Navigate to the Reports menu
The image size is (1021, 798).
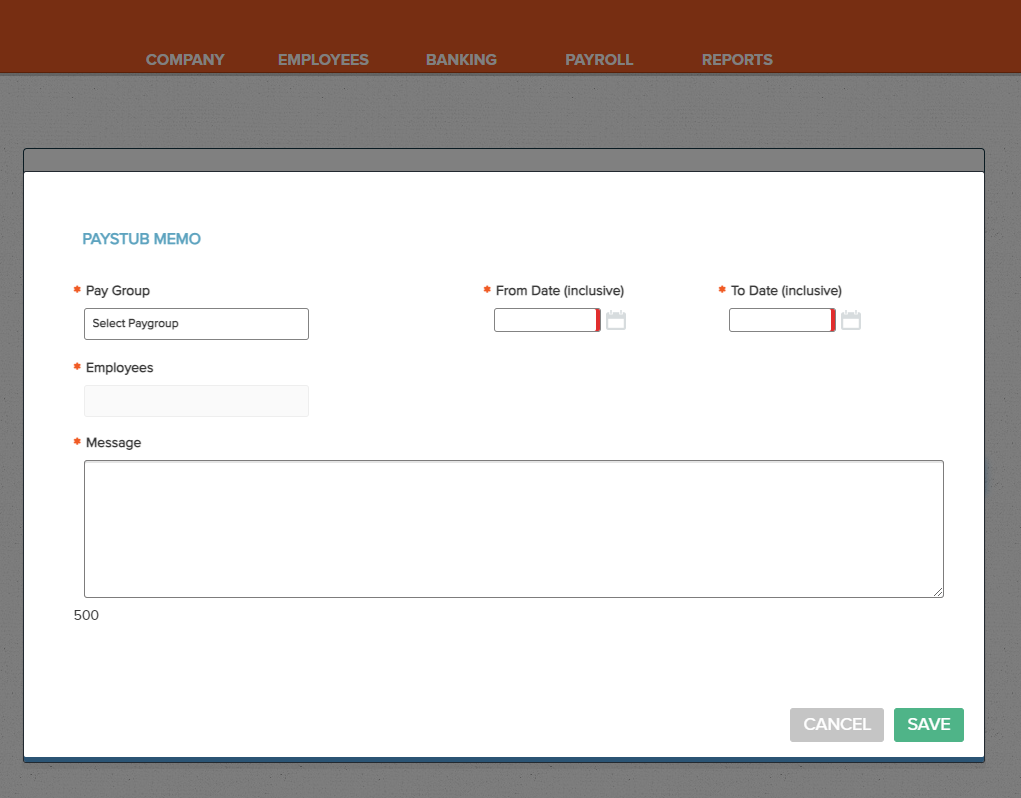point(737,60)
